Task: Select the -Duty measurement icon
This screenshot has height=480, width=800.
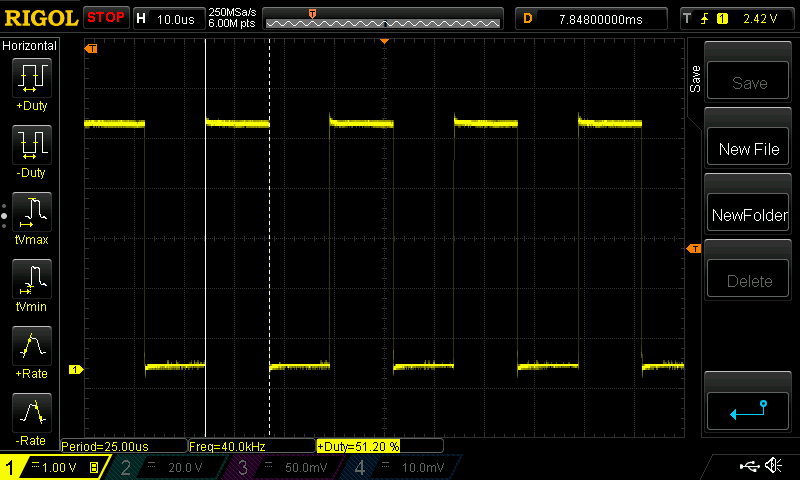Action: (x=30, y=145)
